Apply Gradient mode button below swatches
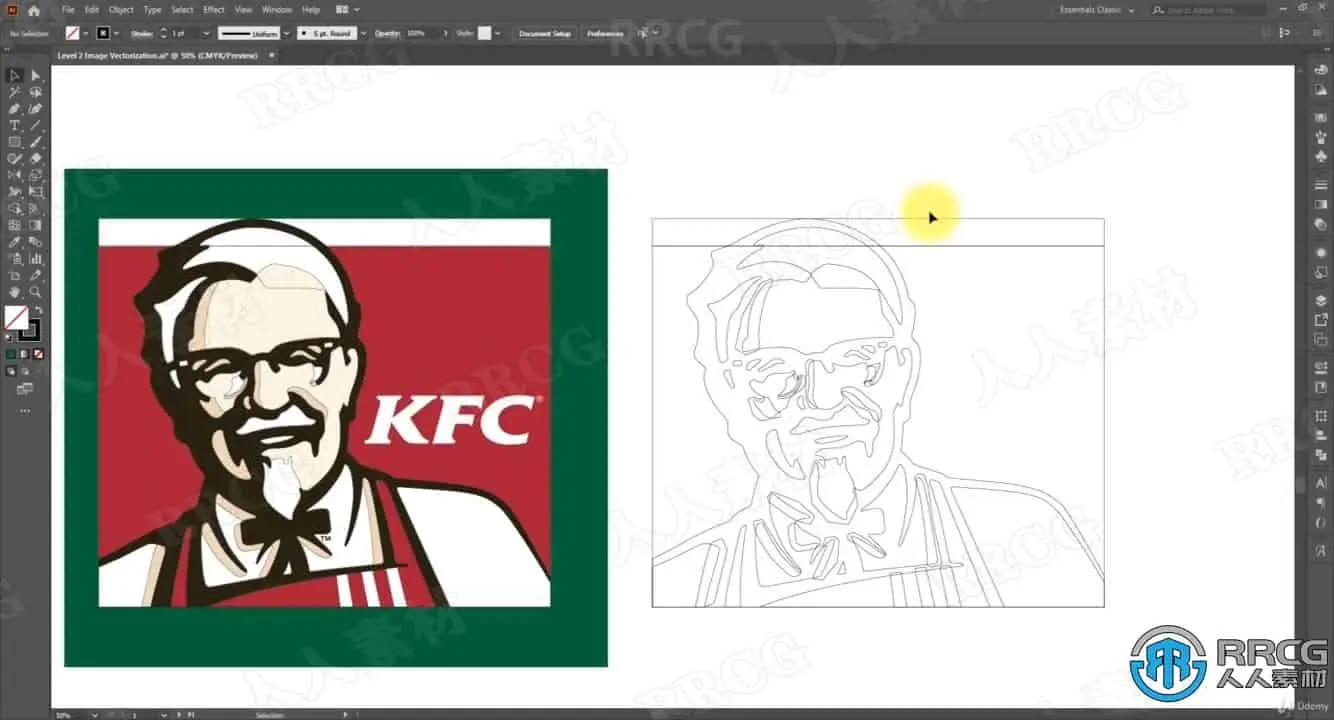Viewport: 1334px width, 720px height. [x=25, y=354]
